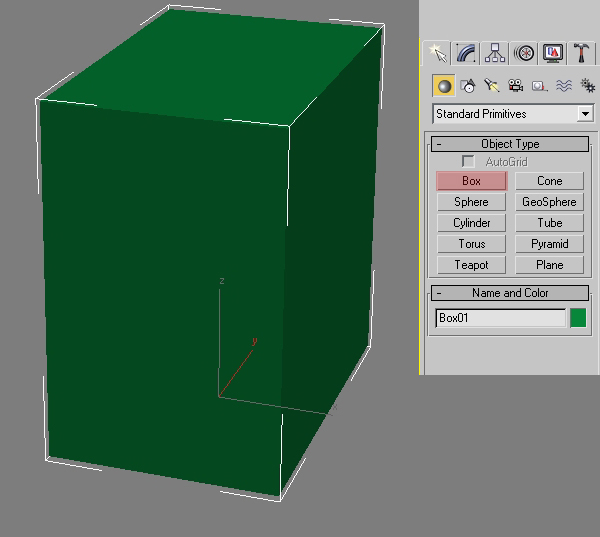Open the green object color swatch
Viewport: 600px width, 537px height.
(578, 318)
